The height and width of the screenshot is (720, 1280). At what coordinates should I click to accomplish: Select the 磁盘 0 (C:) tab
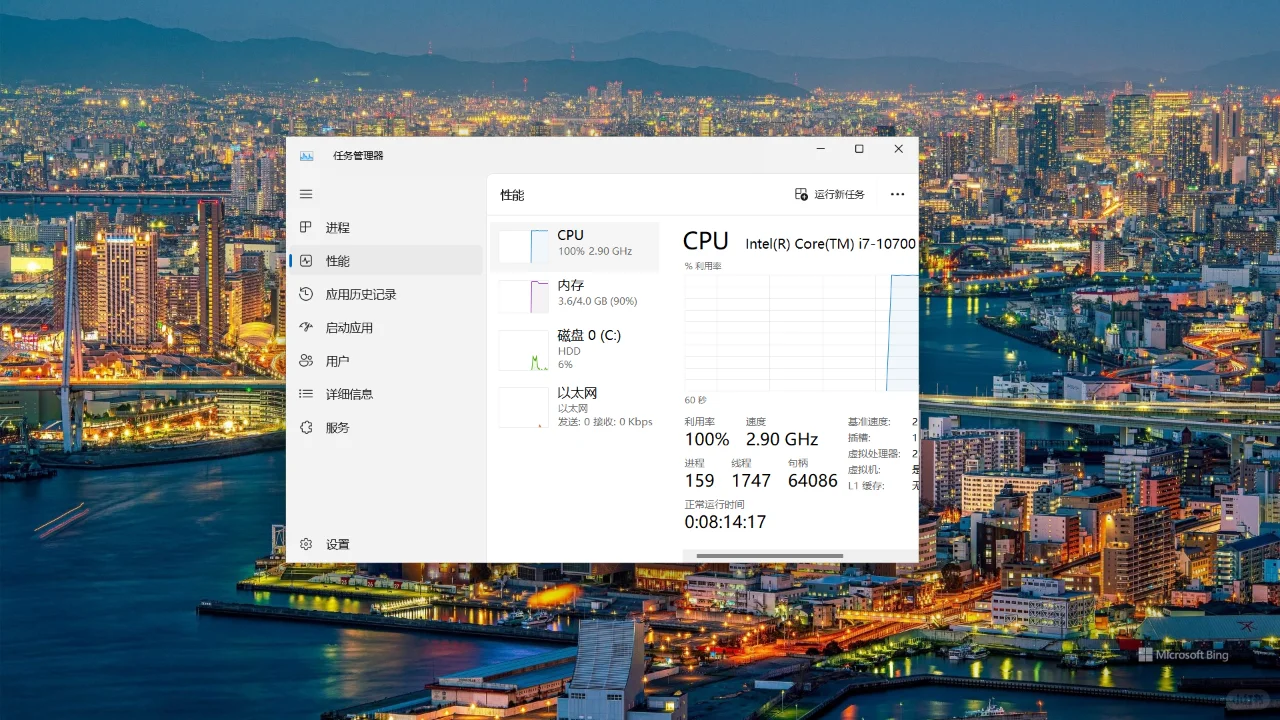pyautogui.click(x=575, y=349)
